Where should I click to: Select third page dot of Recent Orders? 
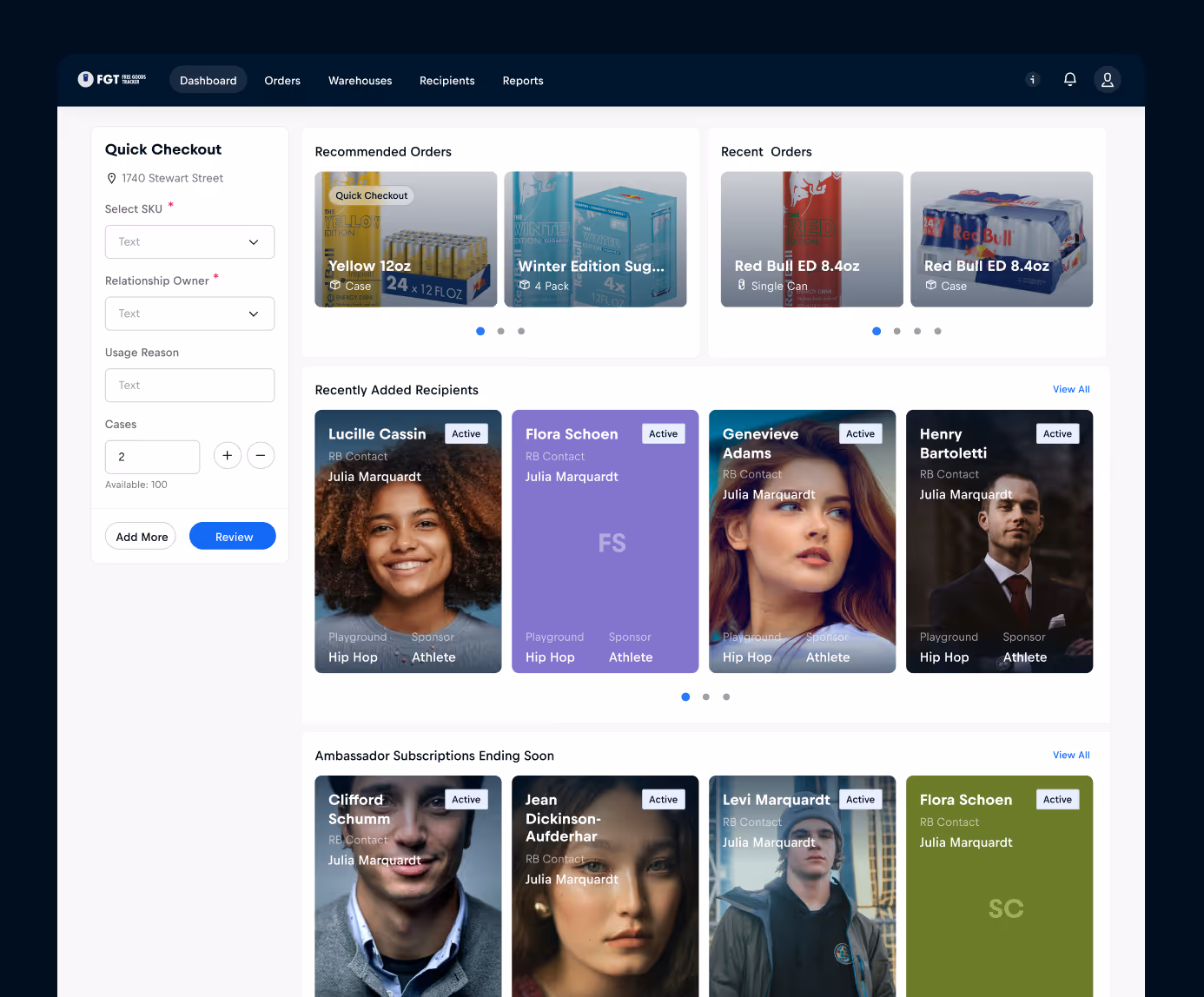pyautogui.click(x=917, y=331)
